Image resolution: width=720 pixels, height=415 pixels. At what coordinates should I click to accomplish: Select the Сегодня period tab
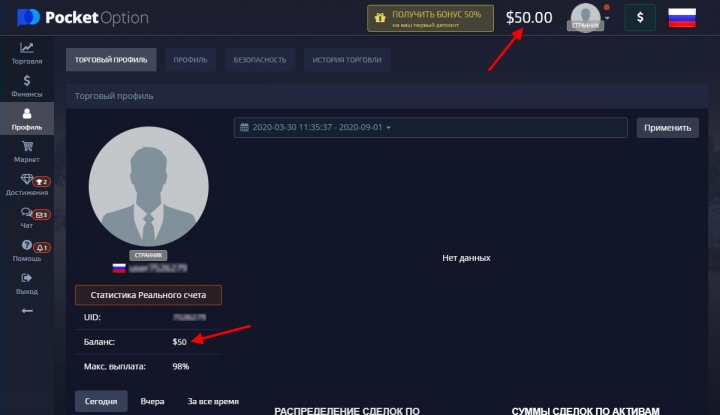tap(101, 401)
